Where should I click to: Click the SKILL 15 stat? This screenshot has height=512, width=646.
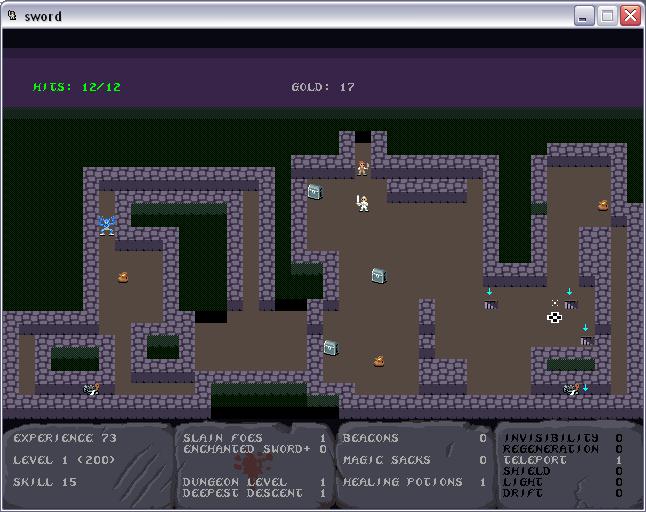(45, 482)
